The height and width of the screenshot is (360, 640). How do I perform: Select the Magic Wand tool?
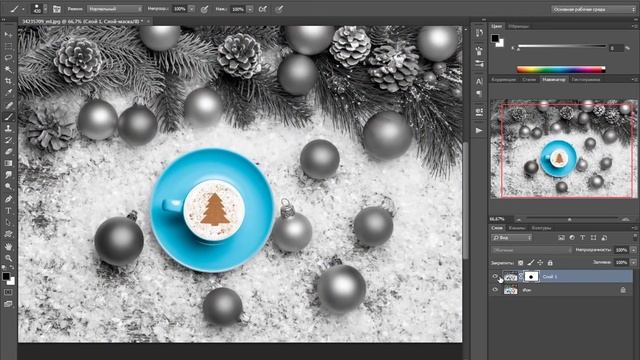click(x=8, y=69)
